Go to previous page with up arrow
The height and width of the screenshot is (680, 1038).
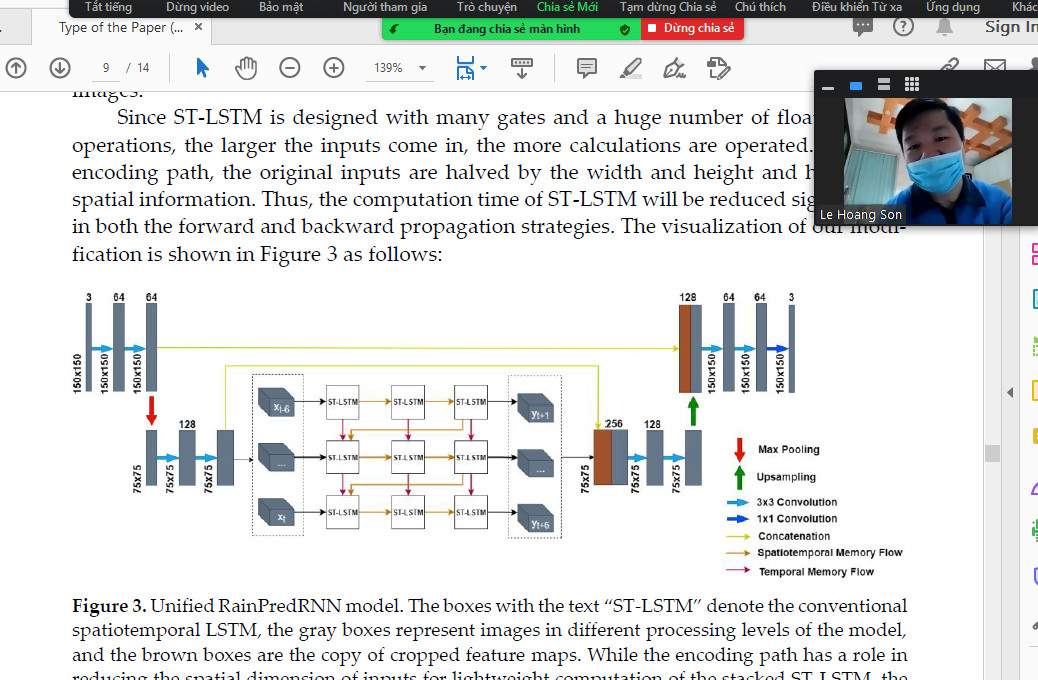click(x=16, y=68)
